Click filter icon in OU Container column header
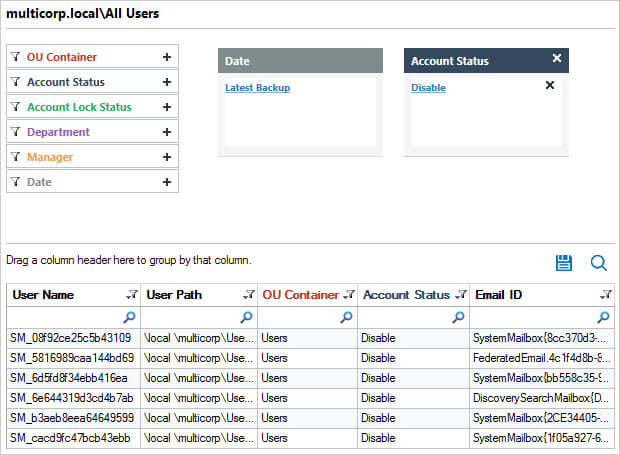 click(348, 295)
